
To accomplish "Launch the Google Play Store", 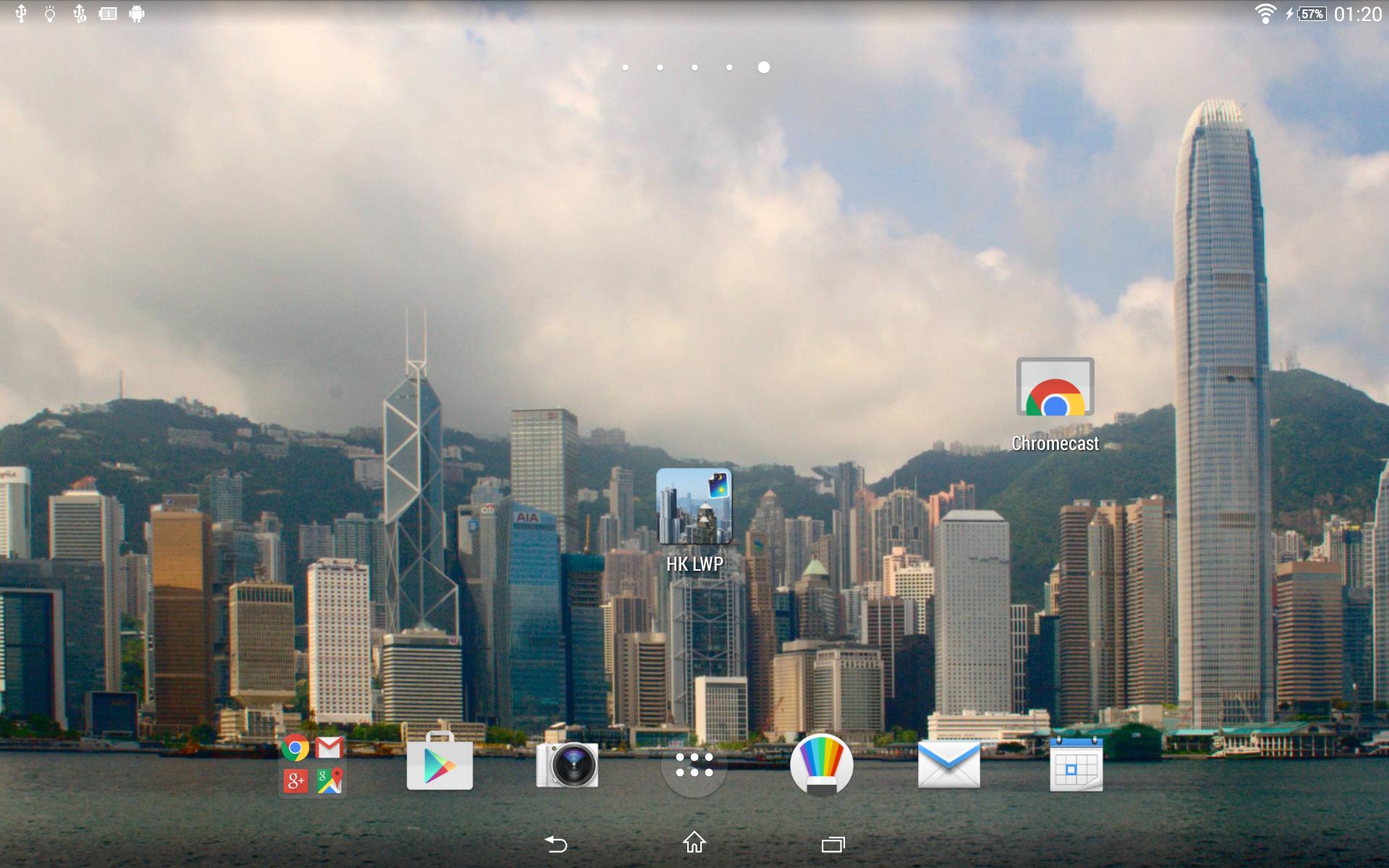I will tap(440, 762).
